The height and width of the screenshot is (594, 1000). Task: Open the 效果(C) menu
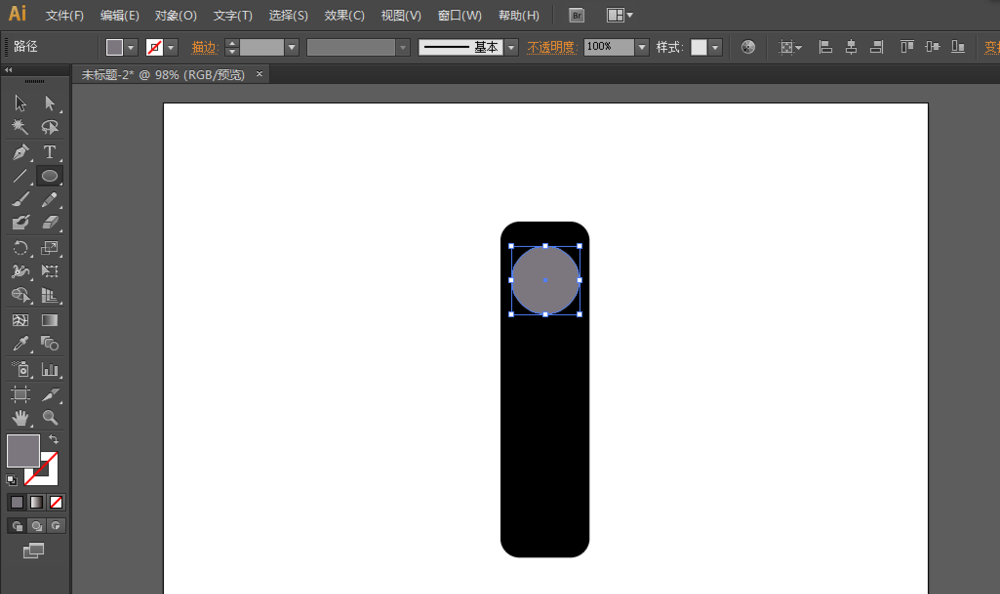coord(344,15)
